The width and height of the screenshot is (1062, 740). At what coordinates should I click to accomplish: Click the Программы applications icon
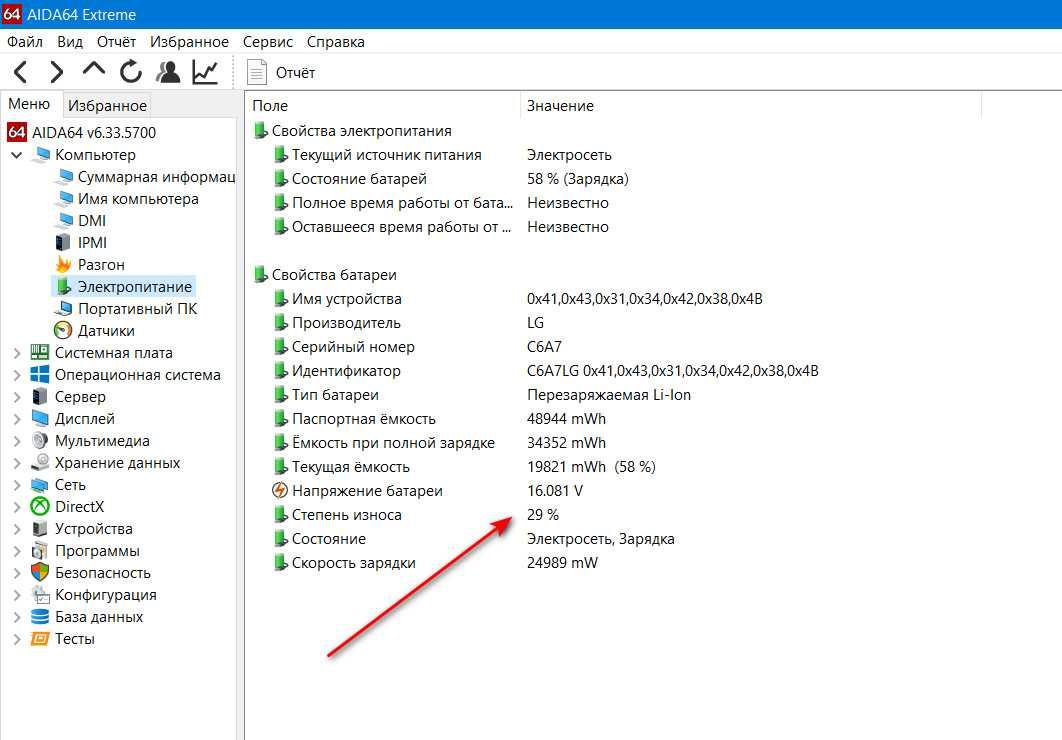[x=40, y=550]
